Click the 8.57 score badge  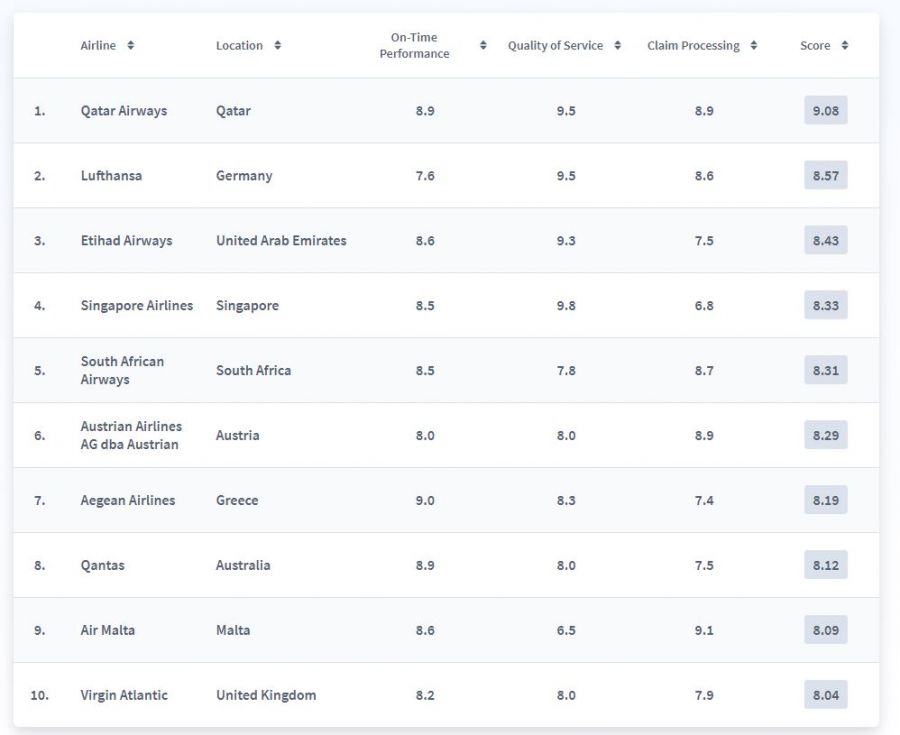(825, 175)
